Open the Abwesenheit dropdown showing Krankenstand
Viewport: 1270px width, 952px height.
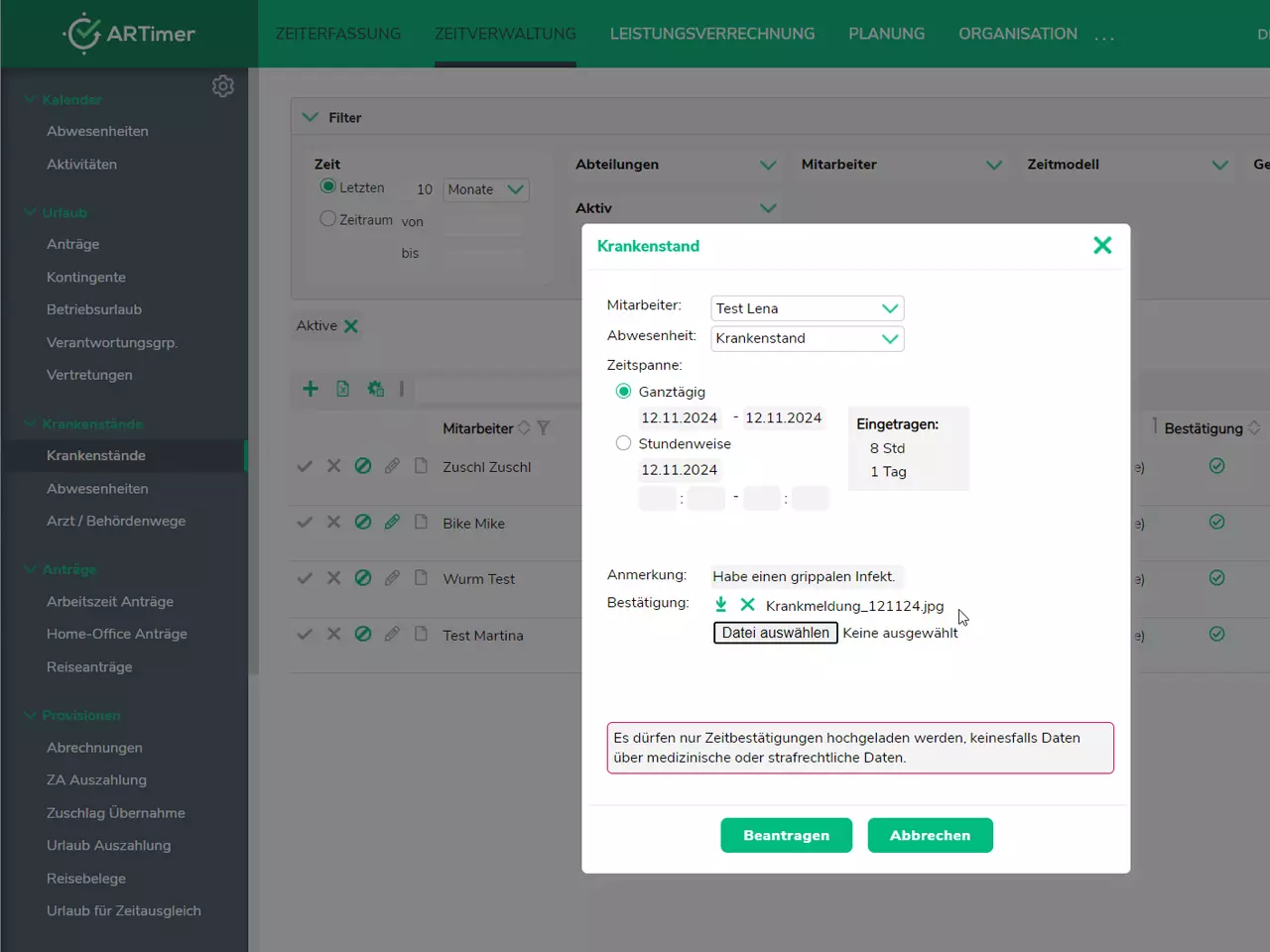pyautogui.click(x=808, y=338)
